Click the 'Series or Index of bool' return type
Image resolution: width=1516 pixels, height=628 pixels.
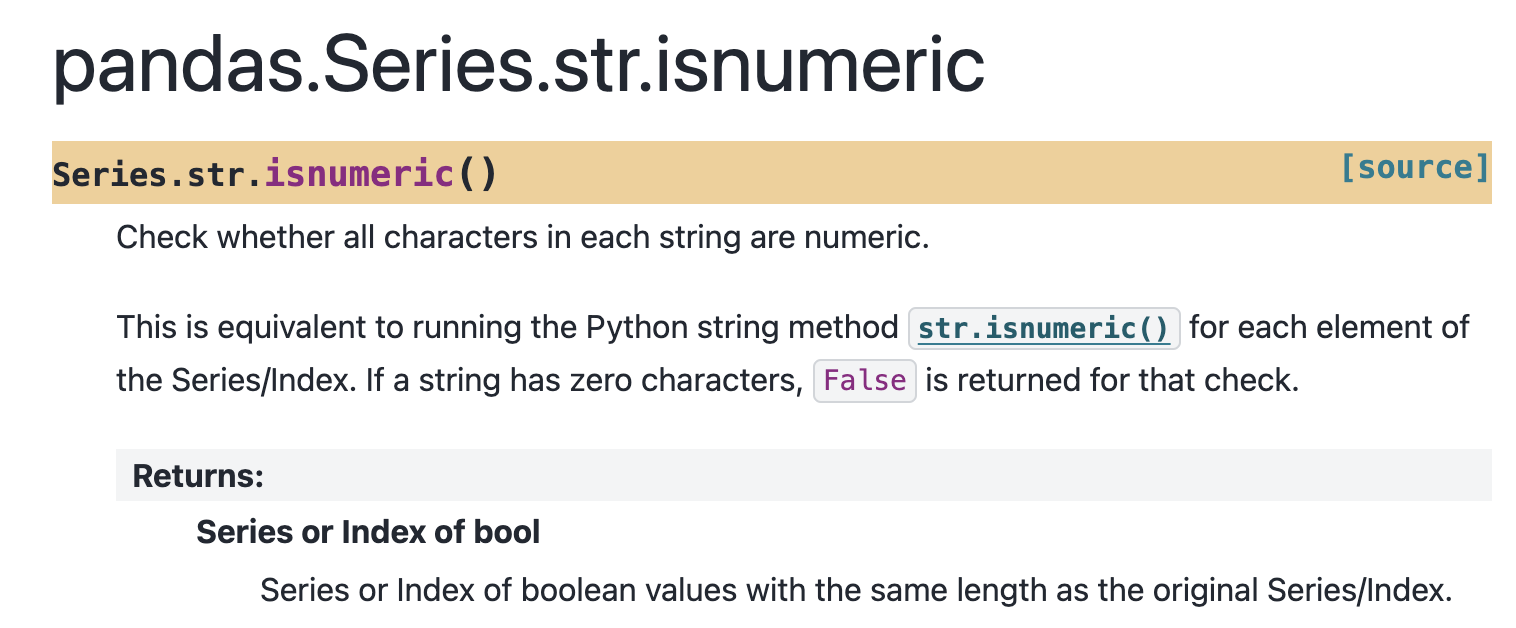tap(368, 532)
